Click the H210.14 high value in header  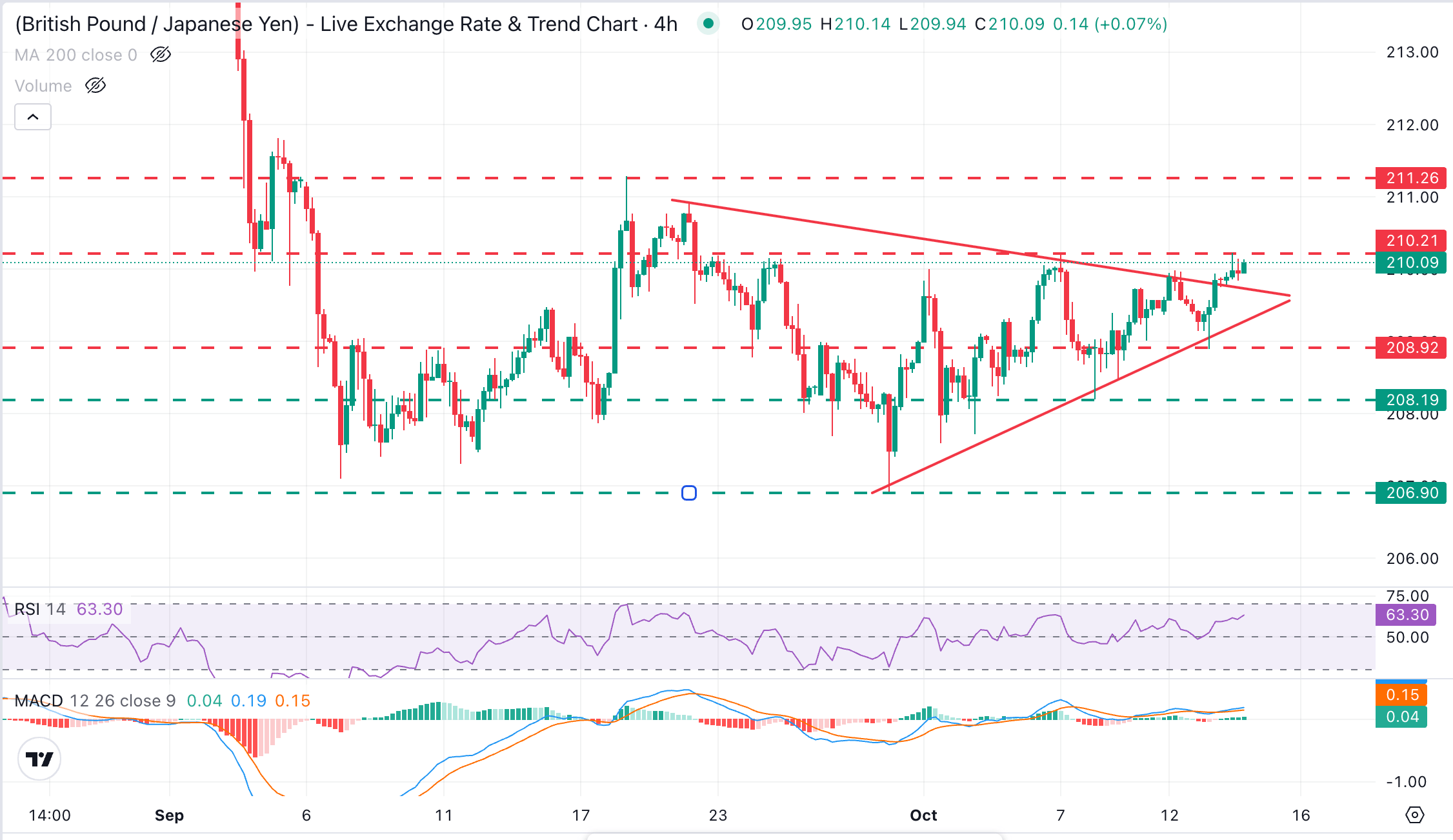pos(856,24)
